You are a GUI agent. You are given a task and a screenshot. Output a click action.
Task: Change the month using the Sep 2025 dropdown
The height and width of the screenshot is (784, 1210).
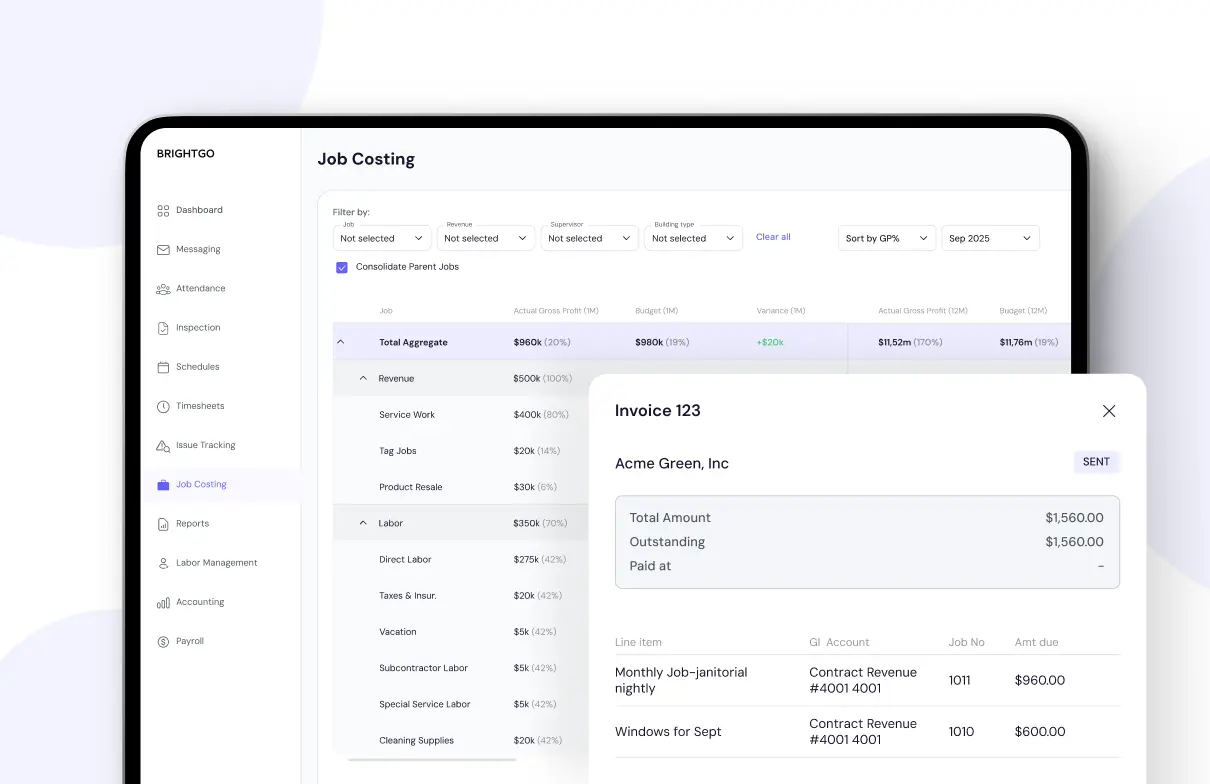tap(990, 238)
